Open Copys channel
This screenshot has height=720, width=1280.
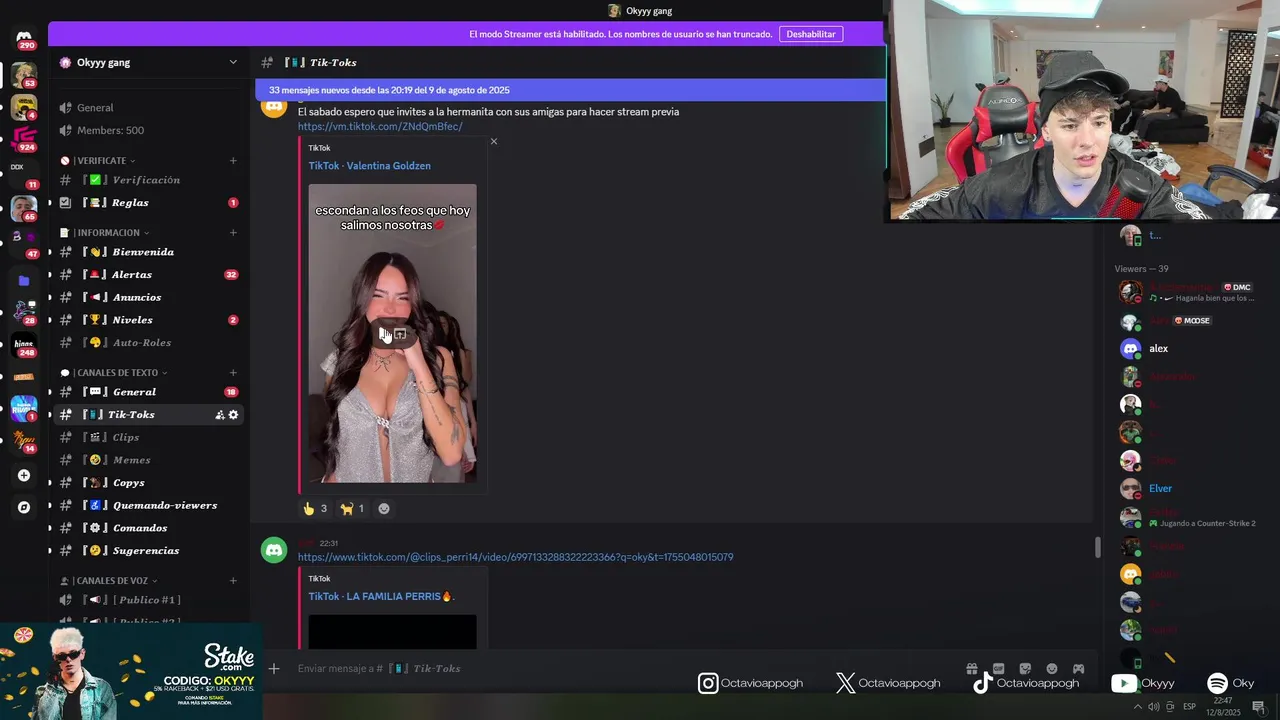[148, 483]
